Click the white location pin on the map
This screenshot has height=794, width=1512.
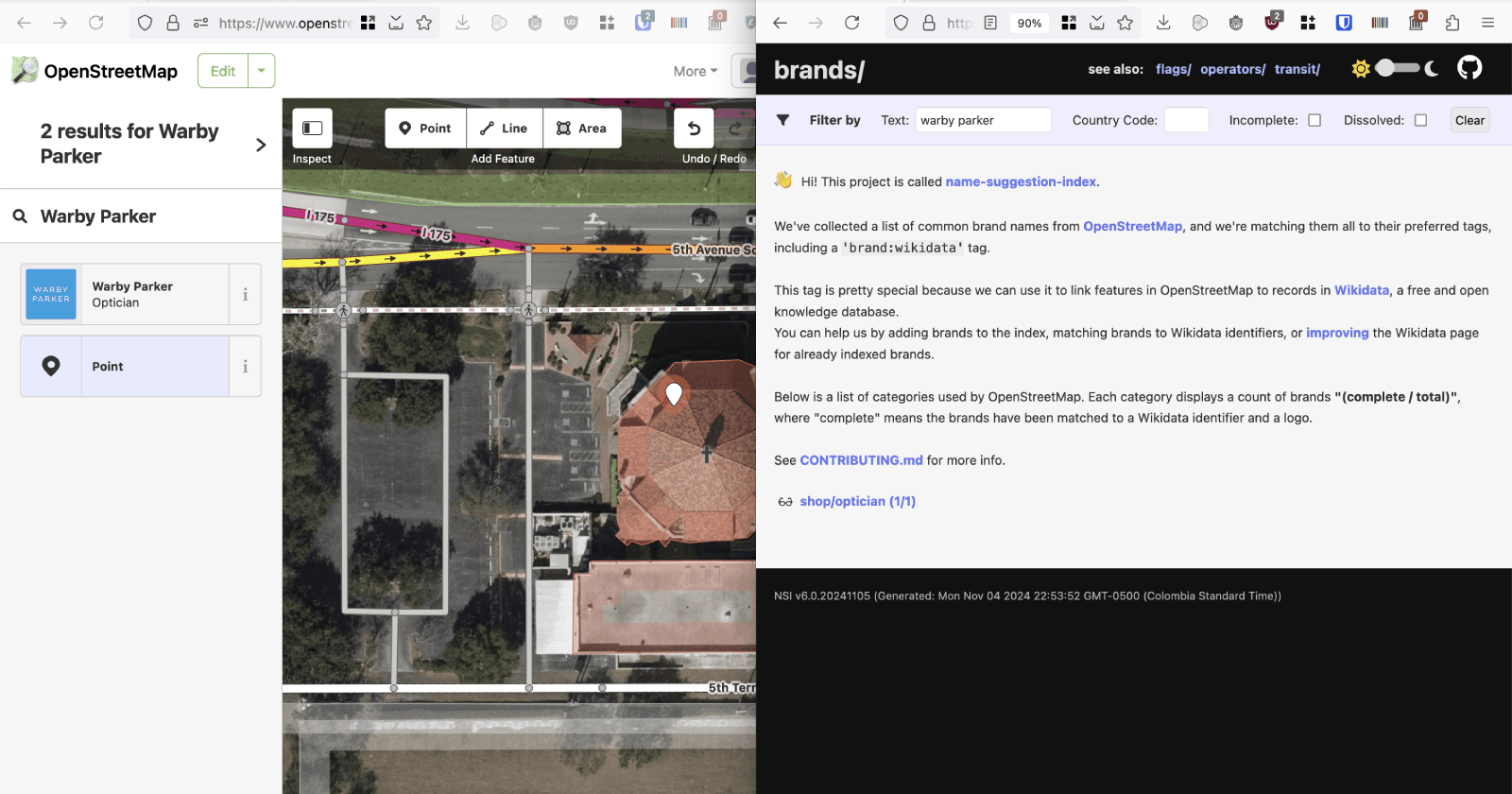(x=674, y=392)
